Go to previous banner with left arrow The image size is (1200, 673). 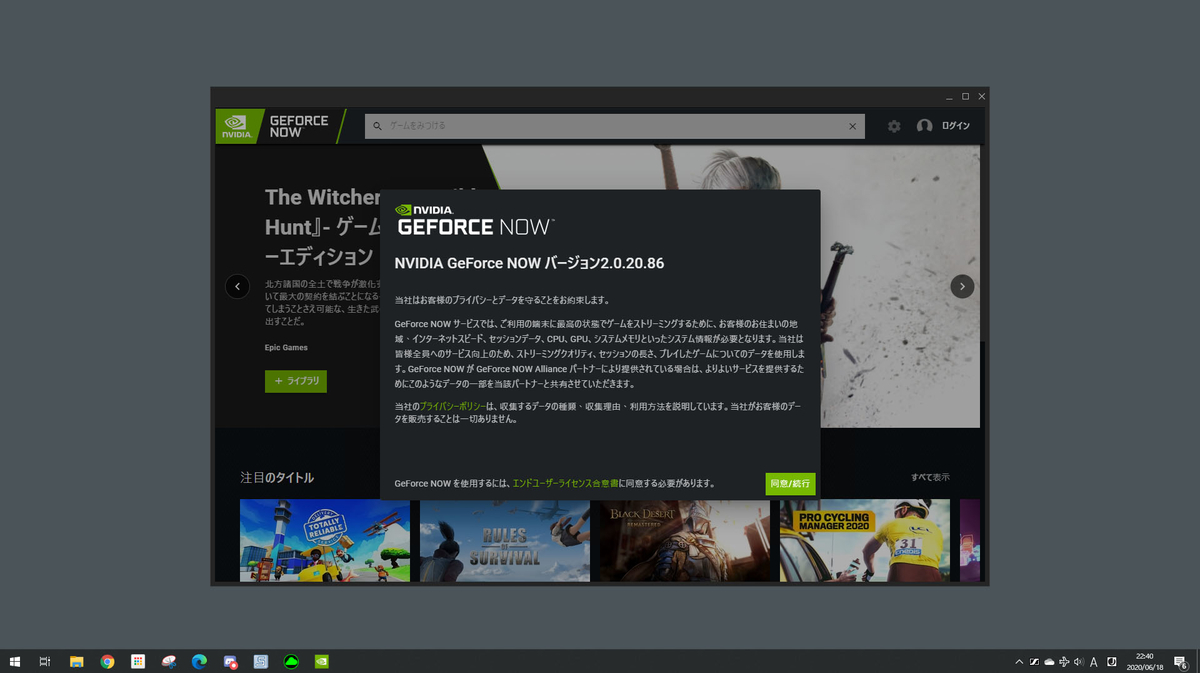point(237,286)
